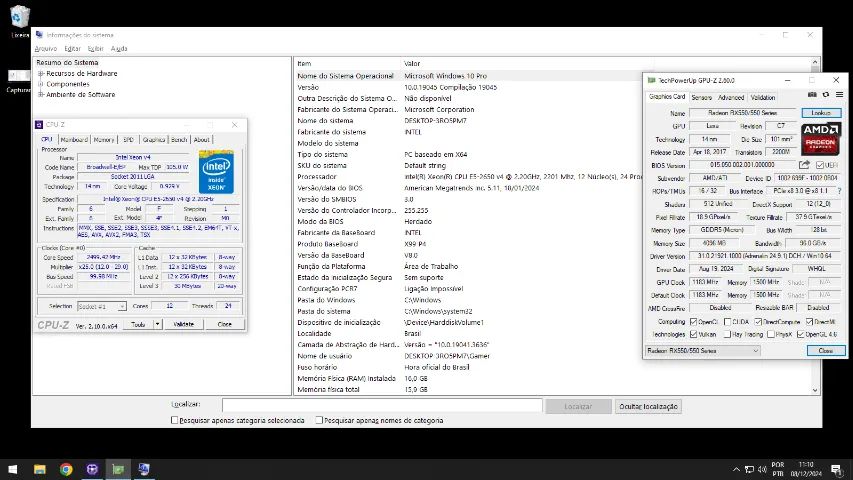Screen dimensions: 853x480
Task: Open GPU-Z hamburger menu icon
Action: pyautogui.click(x=839, y=95)
